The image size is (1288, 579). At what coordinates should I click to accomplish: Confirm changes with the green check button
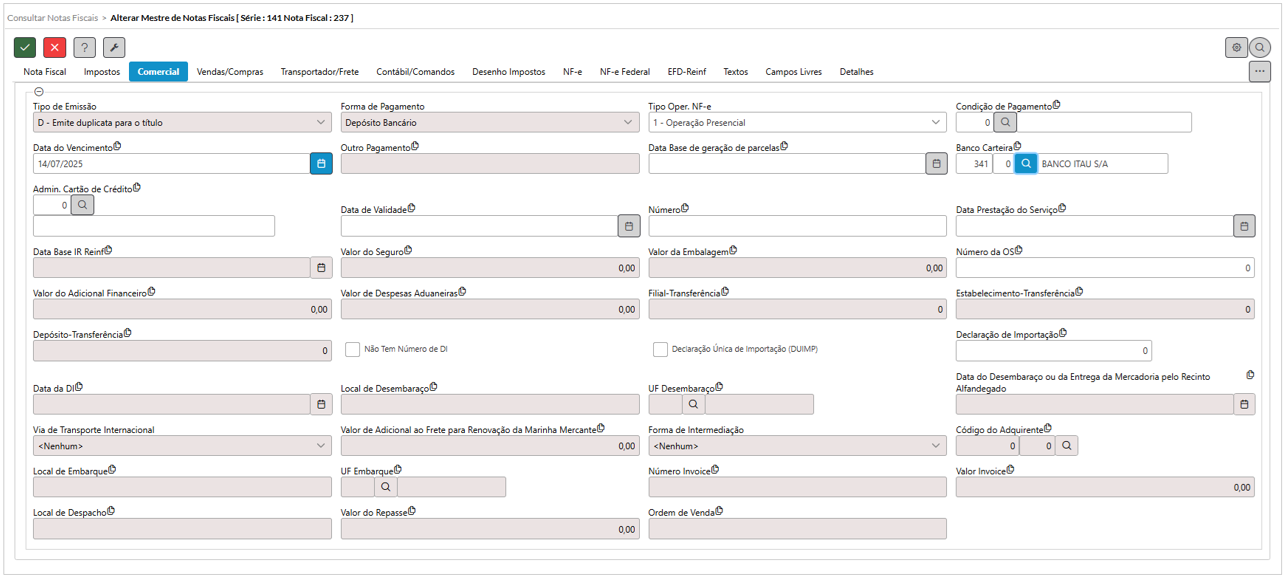click(x=25, y=47)
